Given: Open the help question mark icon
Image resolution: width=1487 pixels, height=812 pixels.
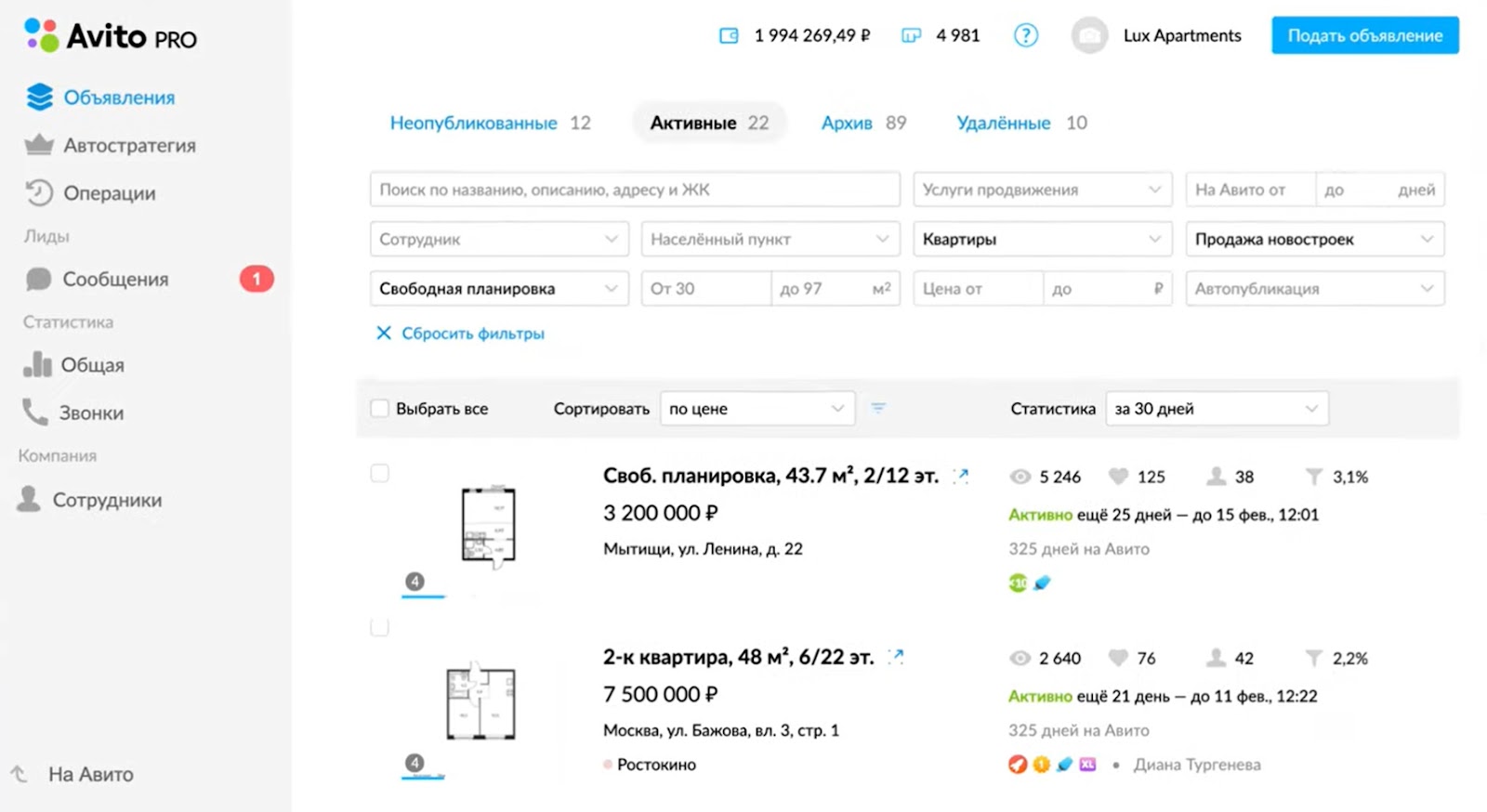Looking at the screenshot, I should (x=1025, y=35).
